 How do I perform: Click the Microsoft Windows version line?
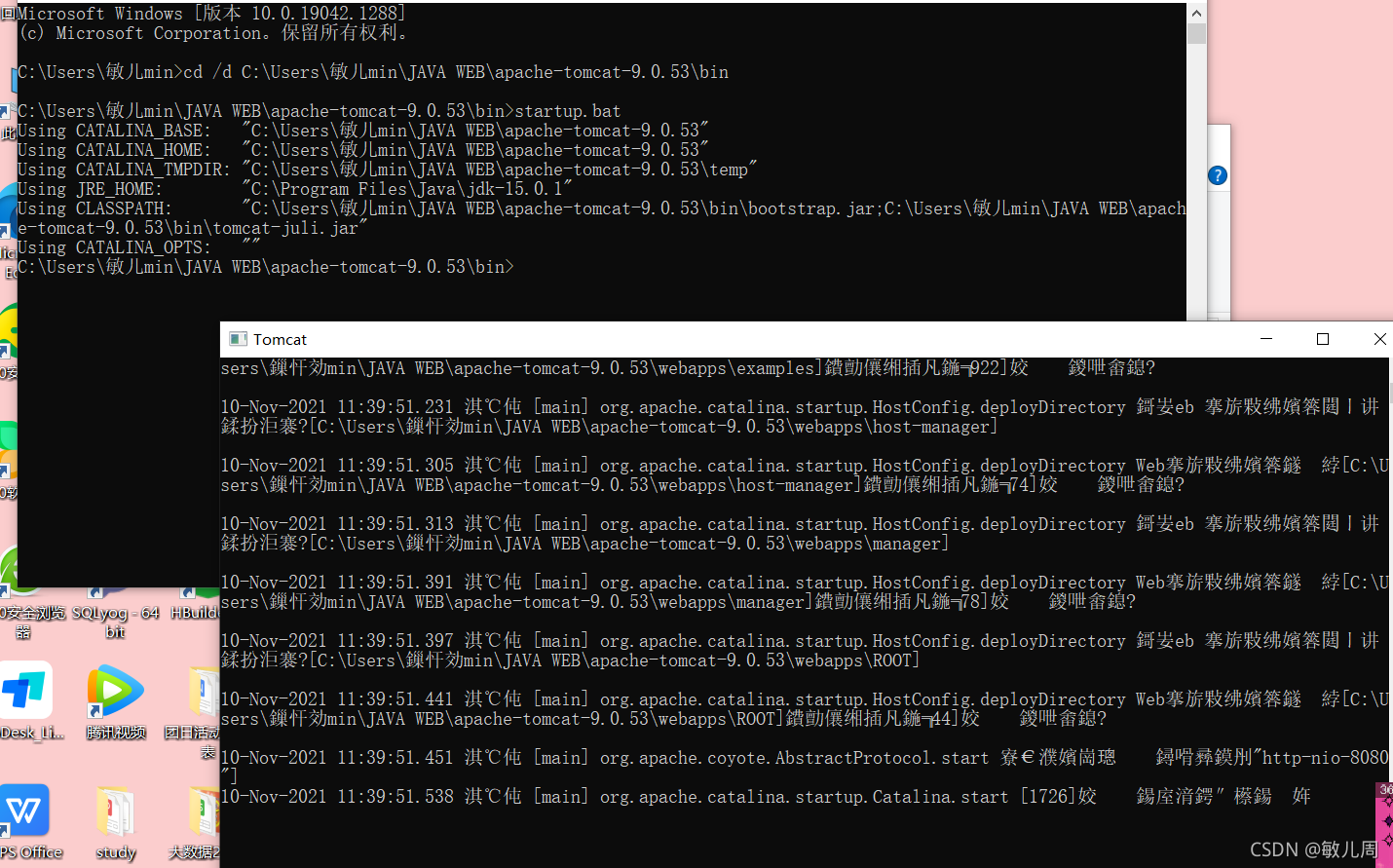pyautogui.click(x=212, y=14)
